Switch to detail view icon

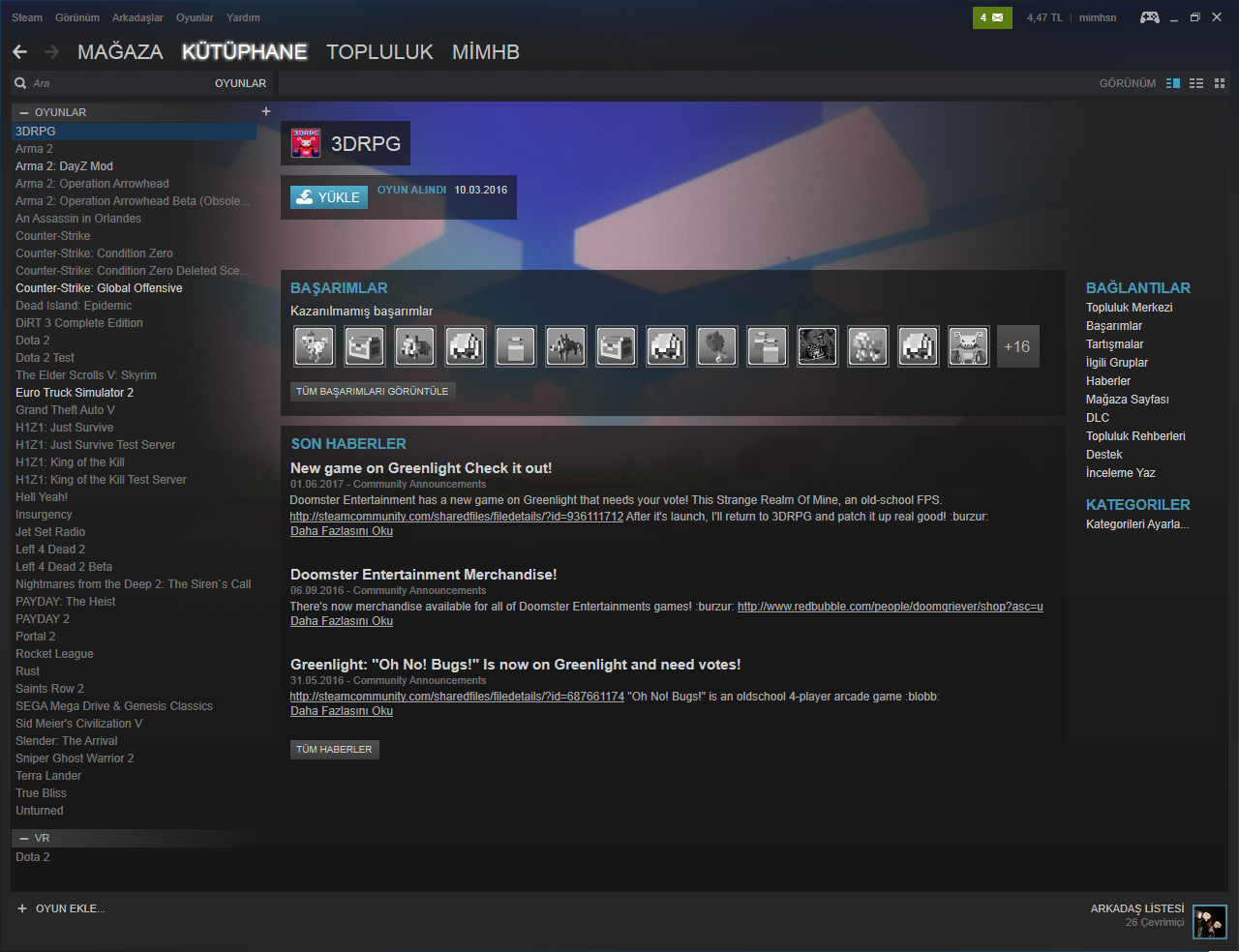point(1173,83)
